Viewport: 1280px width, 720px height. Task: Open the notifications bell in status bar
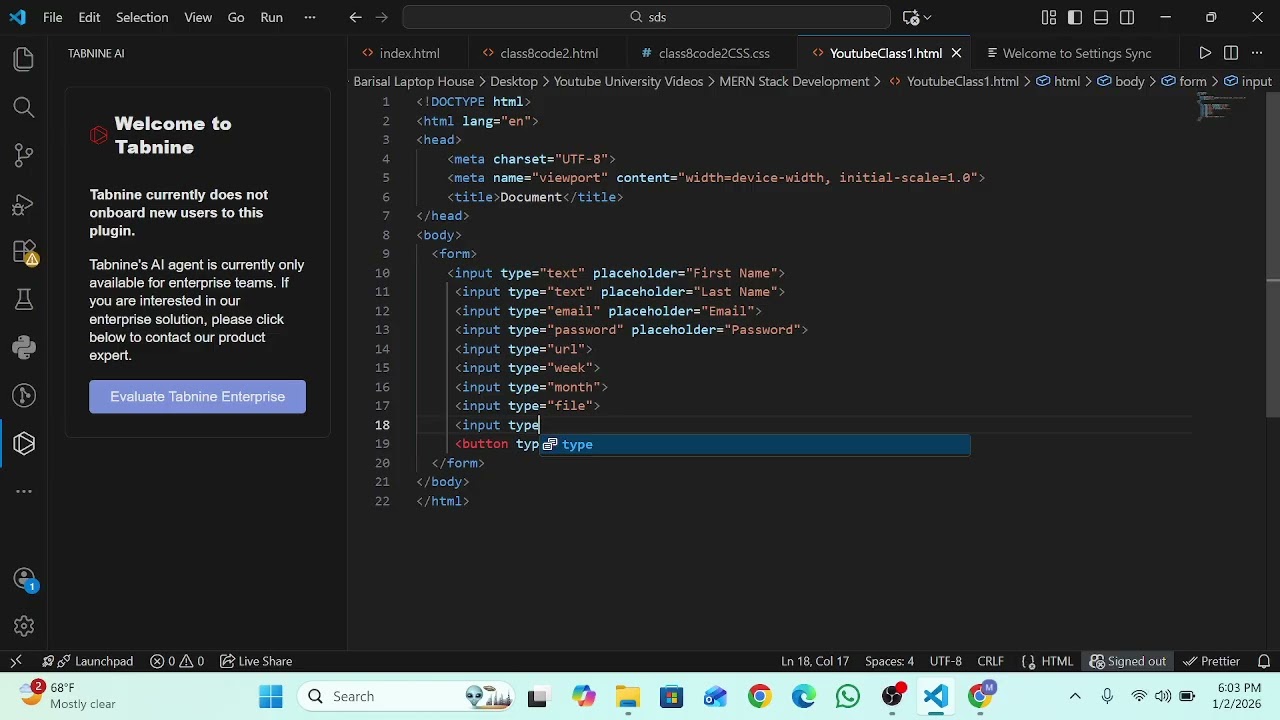point(1262,661)
